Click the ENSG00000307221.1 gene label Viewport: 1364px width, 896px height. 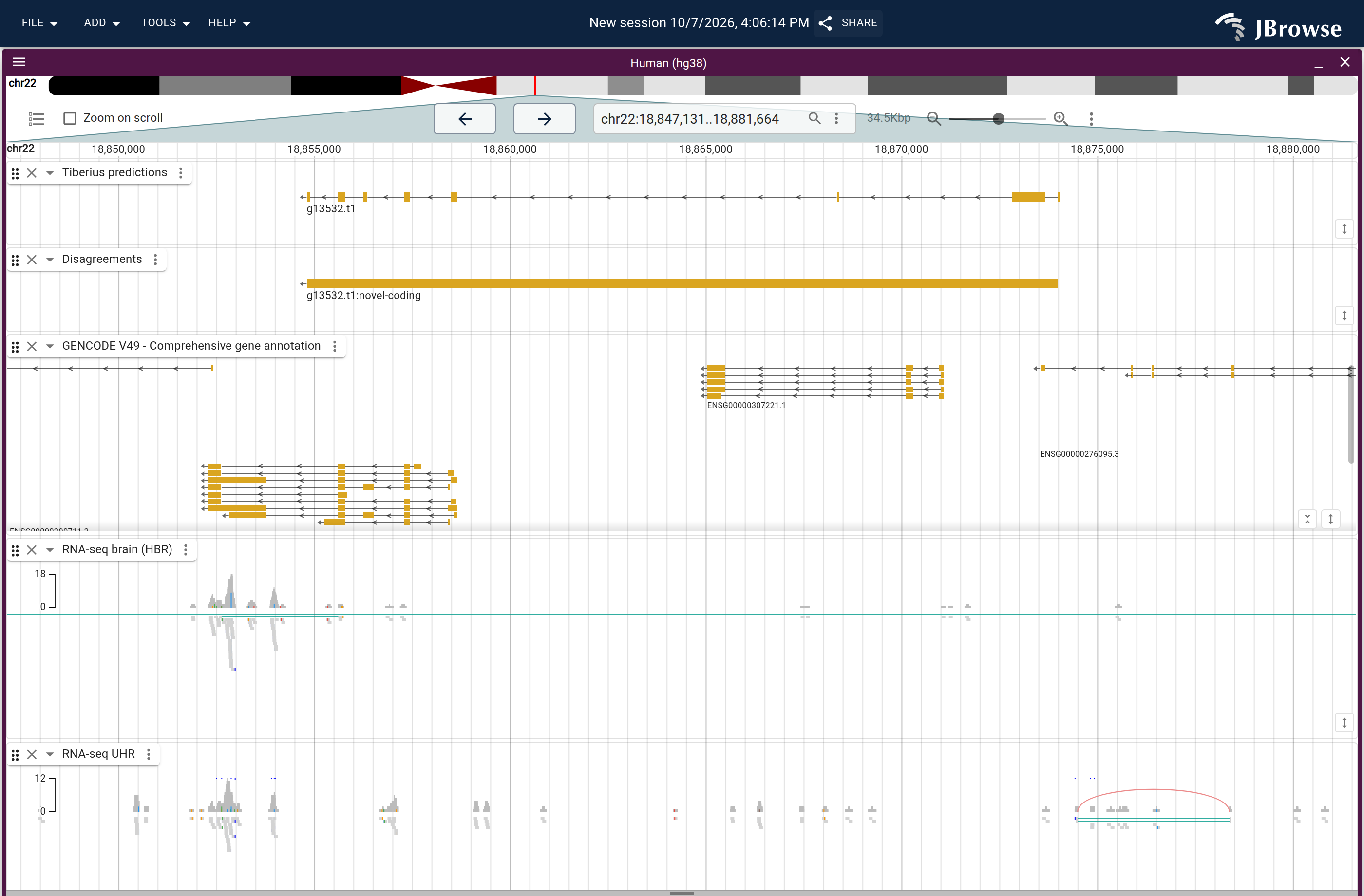(746, 405)
